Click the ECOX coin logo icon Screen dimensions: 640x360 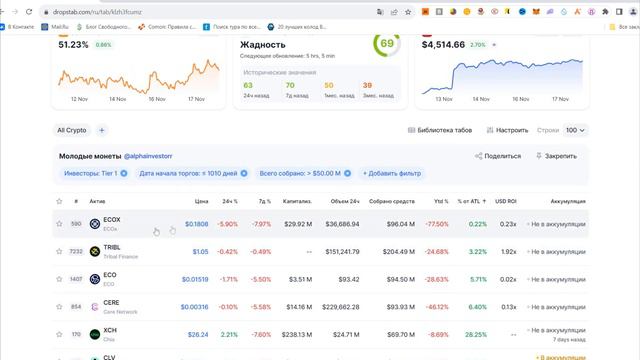tap(95, 224)
